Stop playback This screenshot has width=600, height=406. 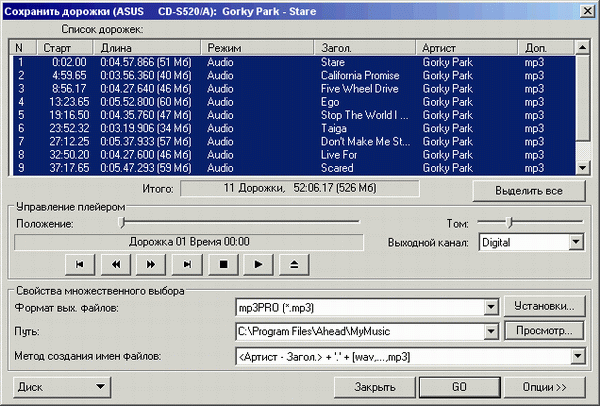pos(223,264)
